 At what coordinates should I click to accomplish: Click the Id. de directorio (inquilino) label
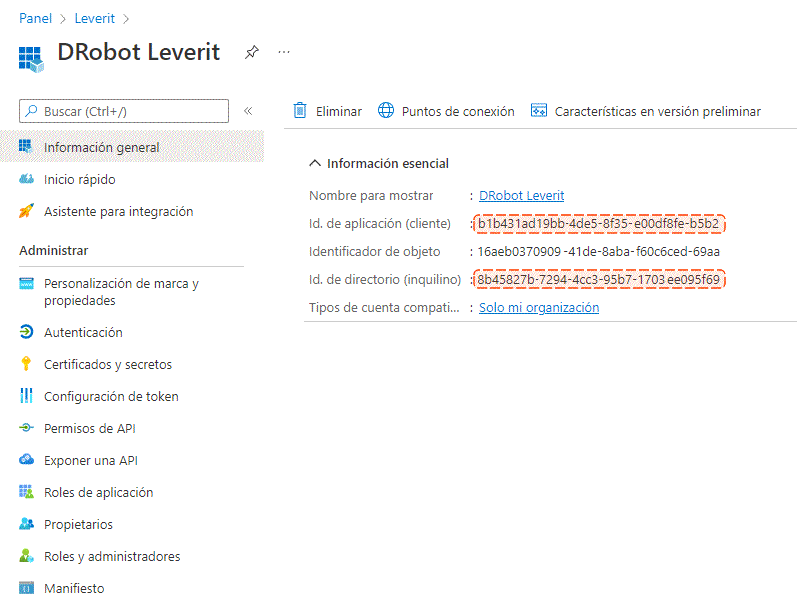pyautogui.click(x=385, y=280)
